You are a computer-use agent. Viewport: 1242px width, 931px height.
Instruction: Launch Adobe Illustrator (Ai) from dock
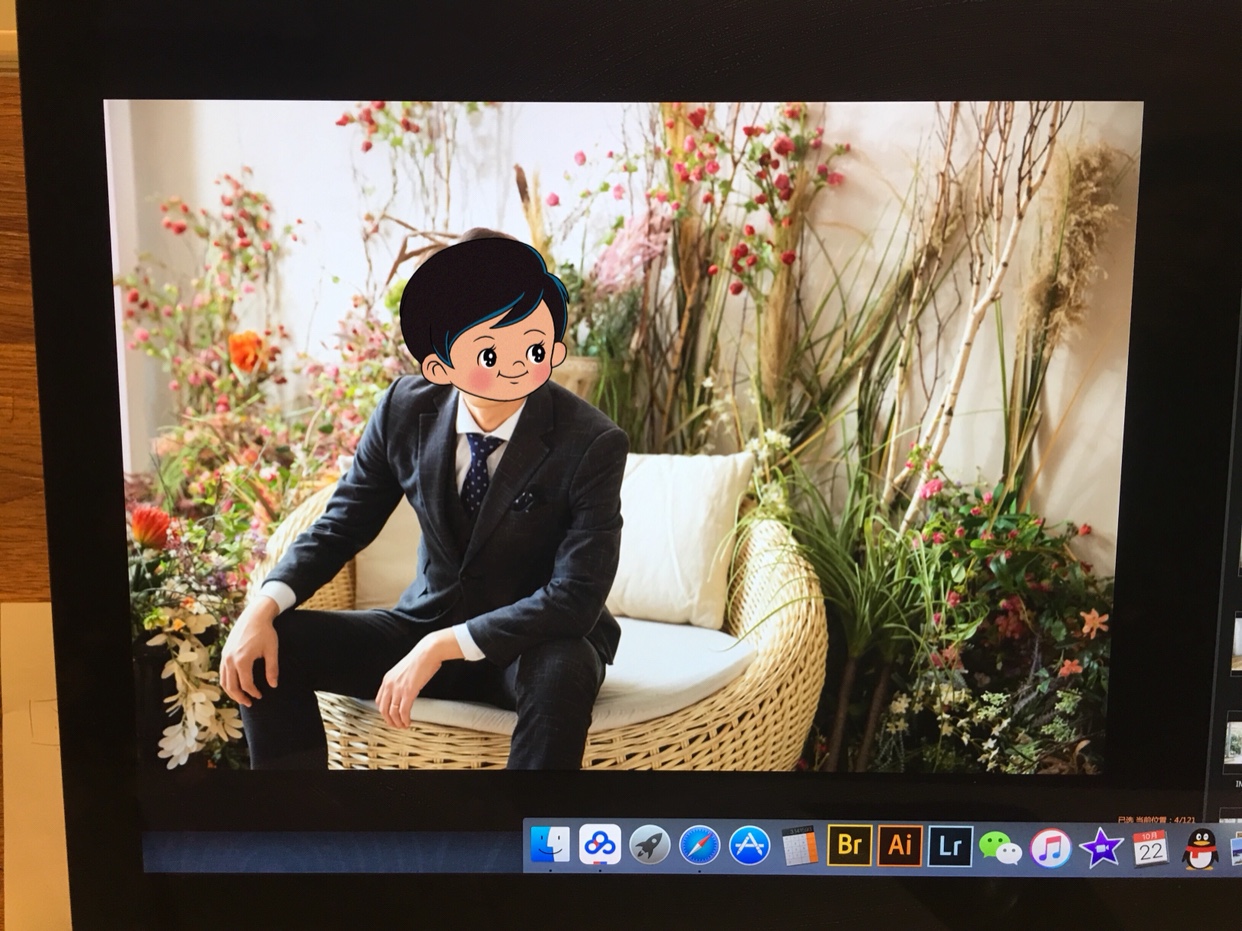click(900, 846)
